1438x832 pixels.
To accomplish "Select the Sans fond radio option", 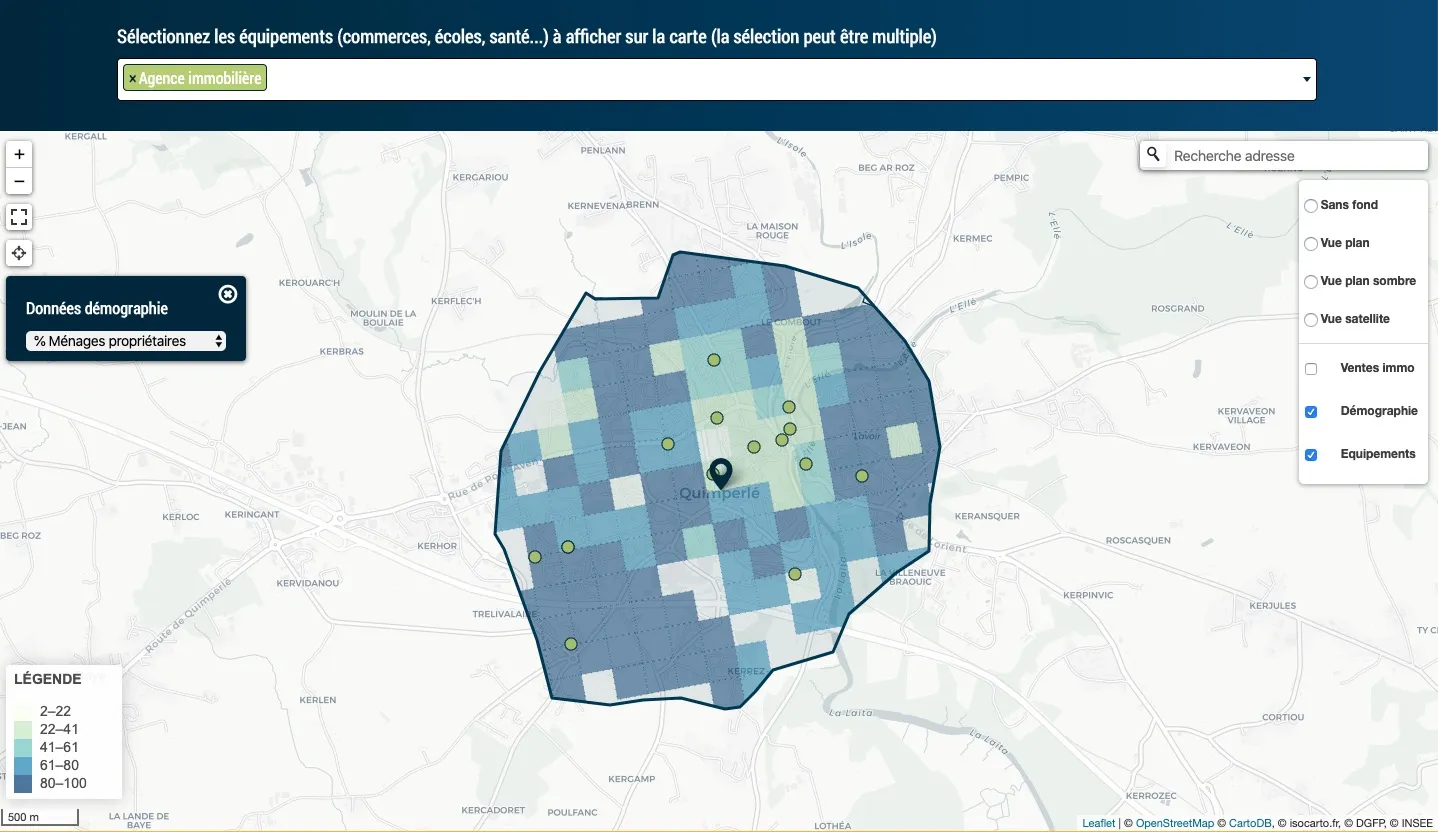I will pyautogui.click(x=1310, y=205).
